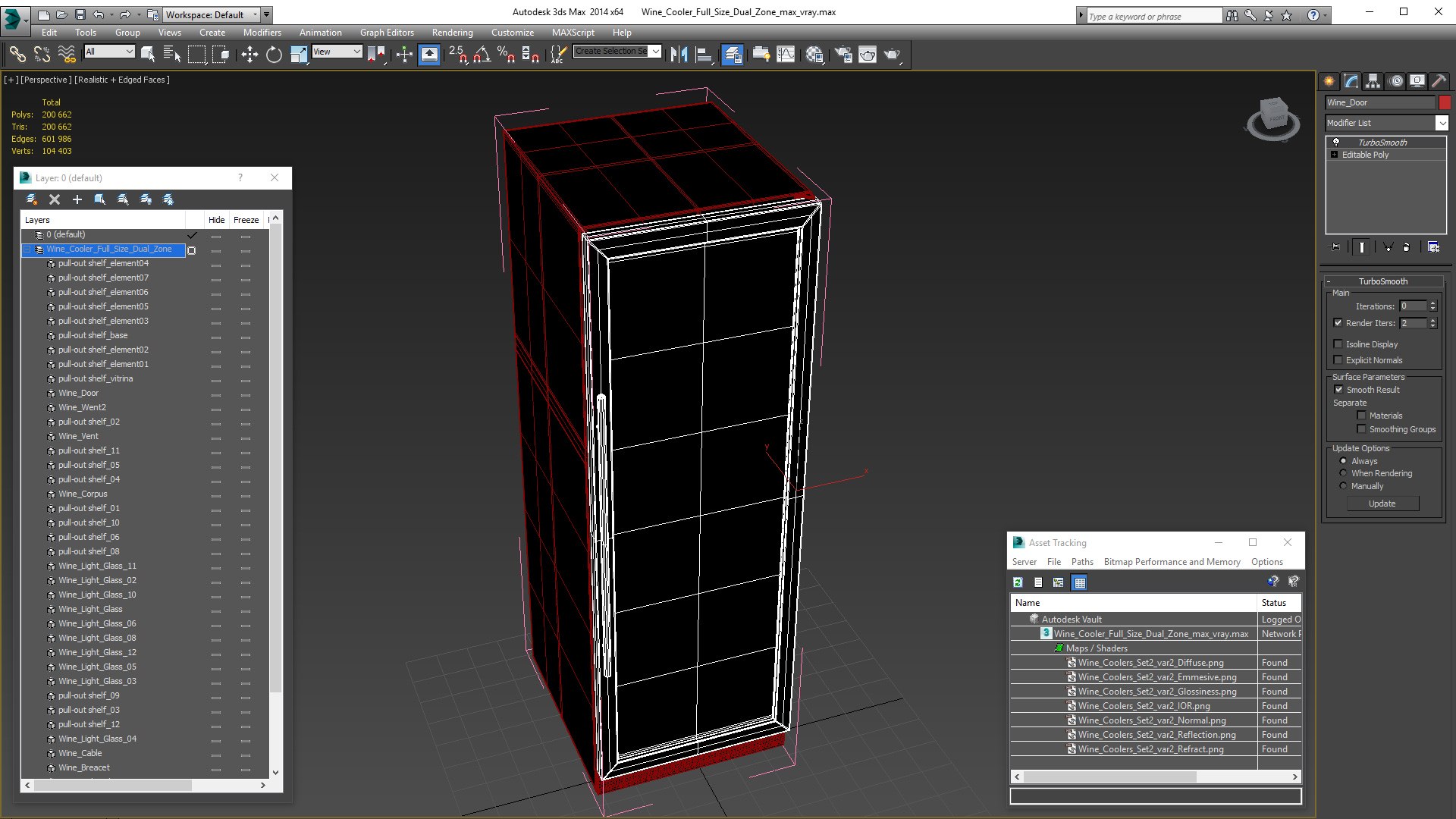The width and height of the screenshot is (1456, 819).
Task: Open Bitmap Performance and Memory menu
Action: click(x=1172, y=562)
